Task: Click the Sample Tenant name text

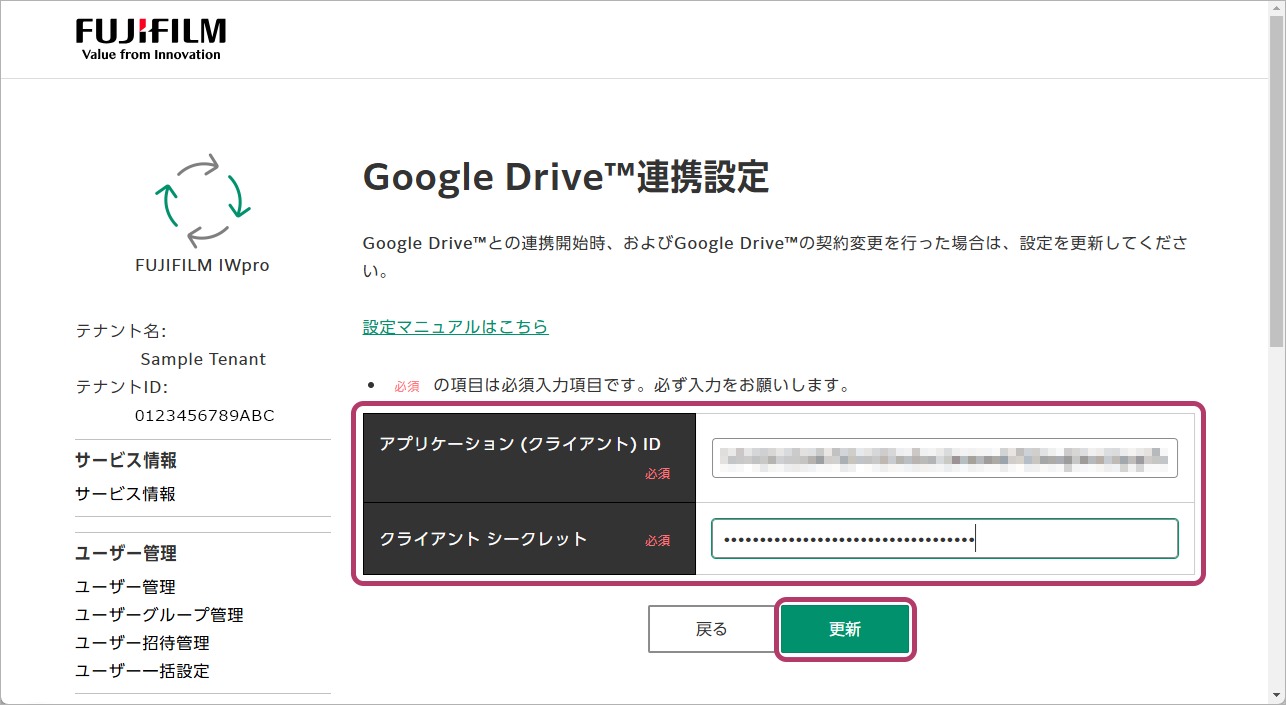Action: (x=203, y=359)
